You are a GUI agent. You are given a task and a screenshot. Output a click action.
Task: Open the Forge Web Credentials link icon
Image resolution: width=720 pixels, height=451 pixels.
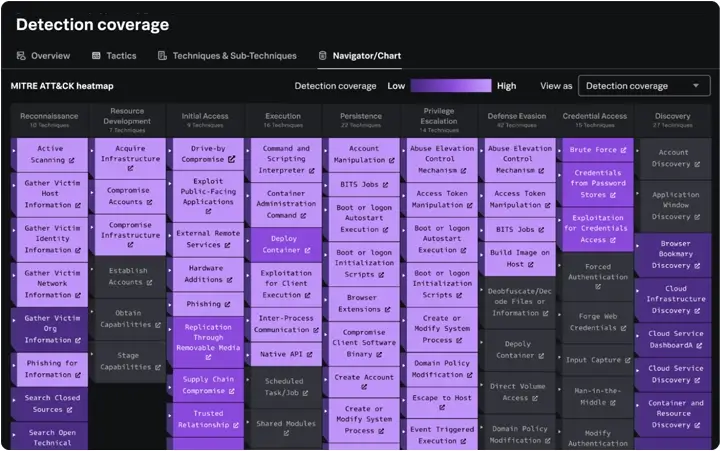621,328
